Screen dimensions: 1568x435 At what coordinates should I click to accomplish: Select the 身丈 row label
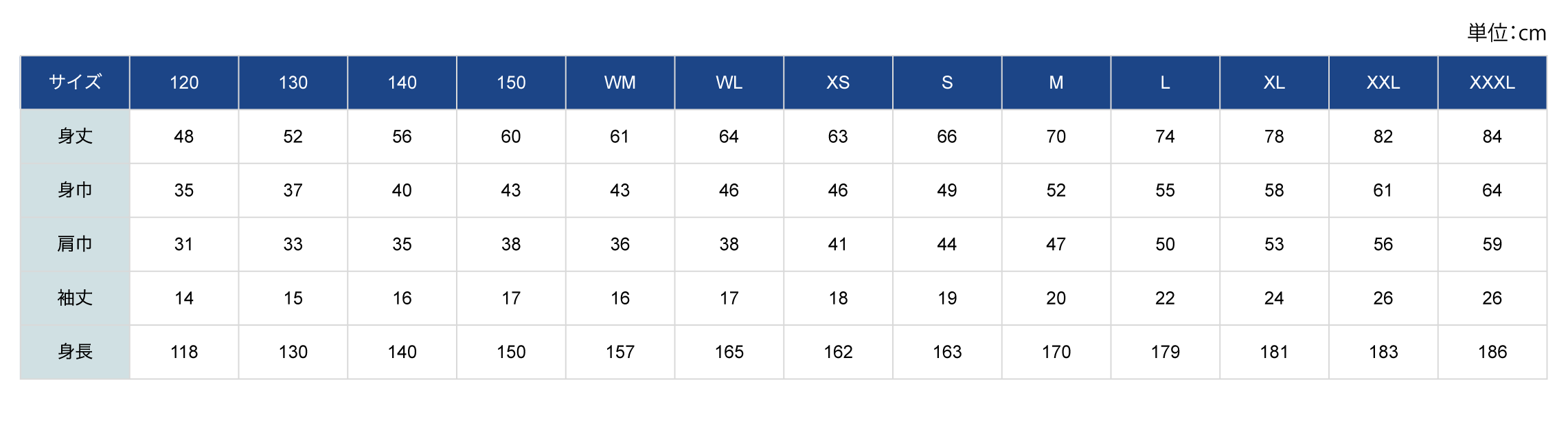coord(75,136)
